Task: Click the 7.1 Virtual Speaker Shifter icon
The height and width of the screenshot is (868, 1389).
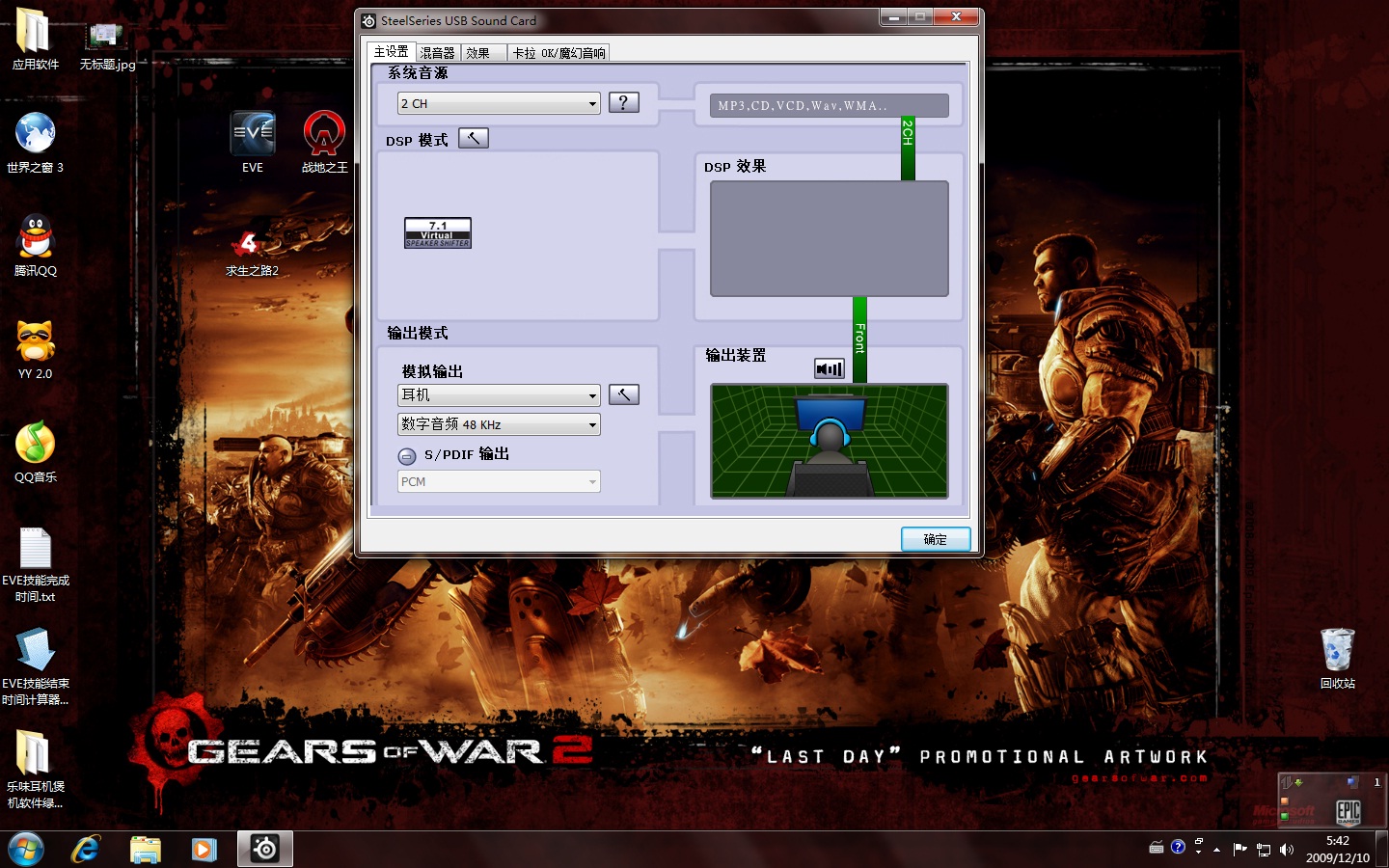Action: [x=438, y=232]
